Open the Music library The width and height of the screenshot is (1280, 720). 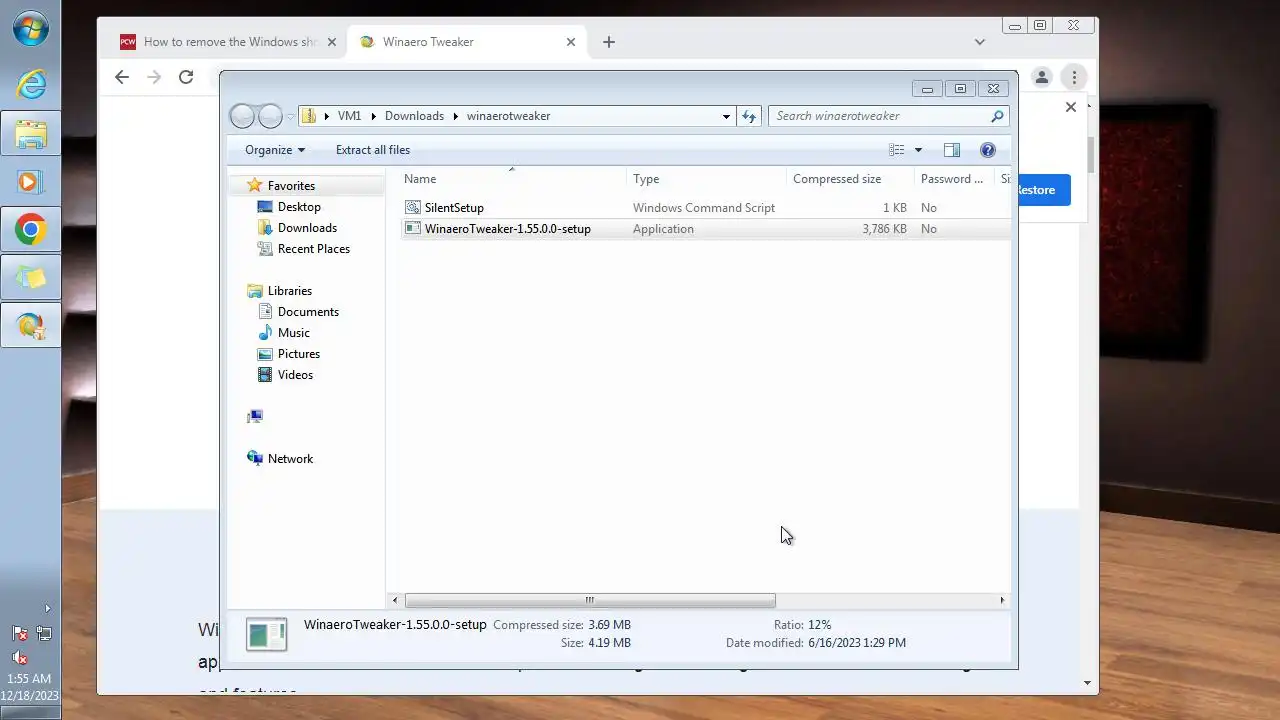[x=294, y=332]
